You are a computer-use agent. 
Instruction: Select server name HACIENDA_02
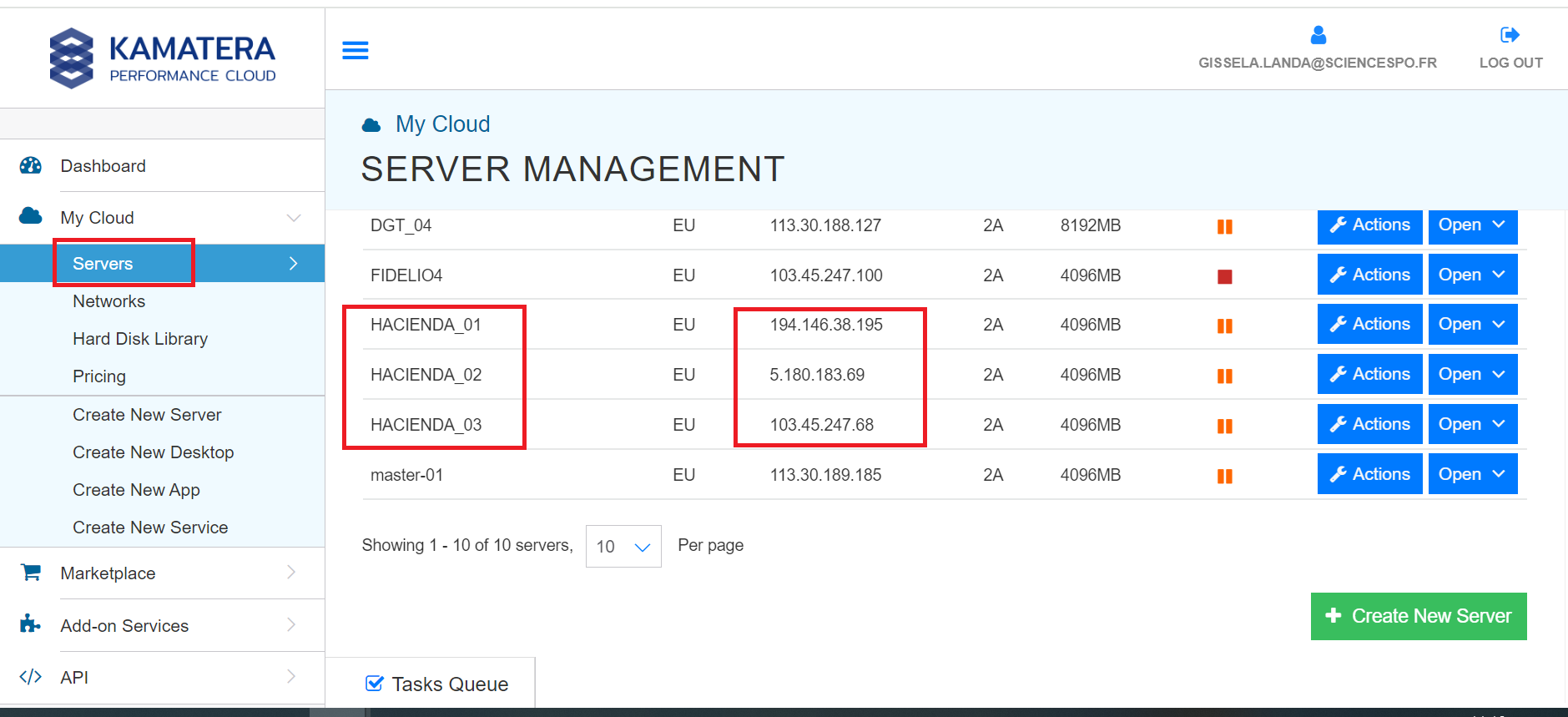point(426,375)
